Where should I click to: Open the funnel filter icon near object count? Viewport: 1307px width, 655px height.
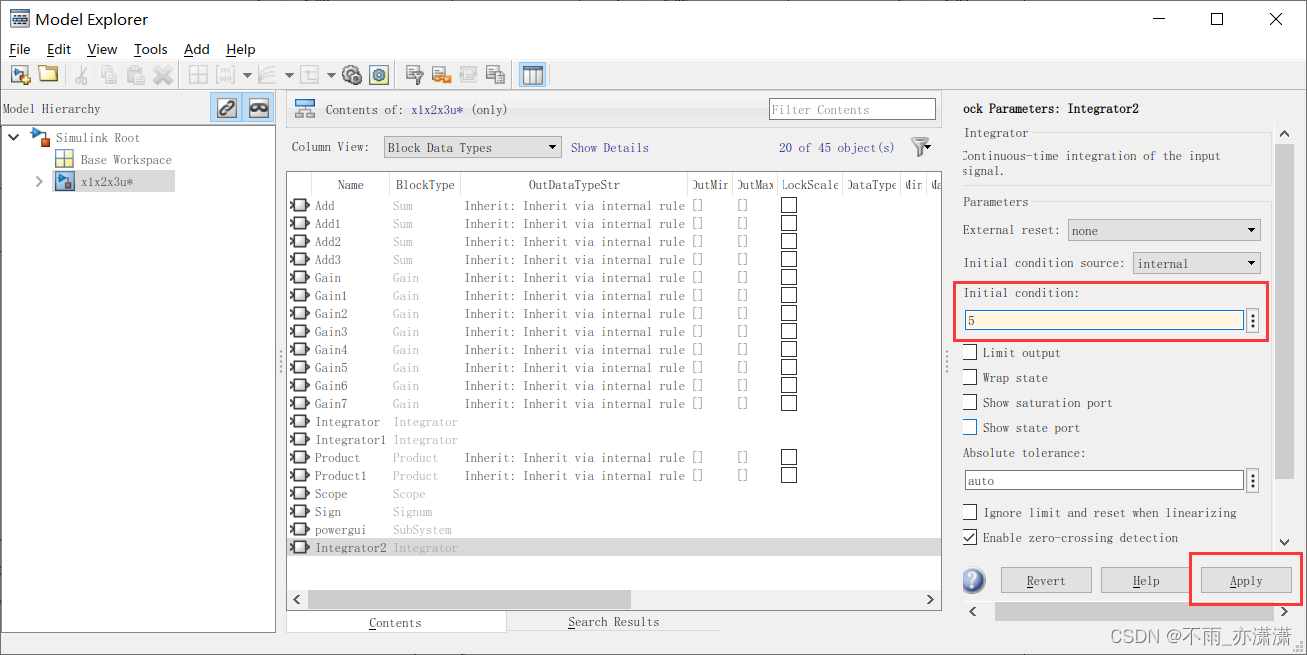click(920, 146)
